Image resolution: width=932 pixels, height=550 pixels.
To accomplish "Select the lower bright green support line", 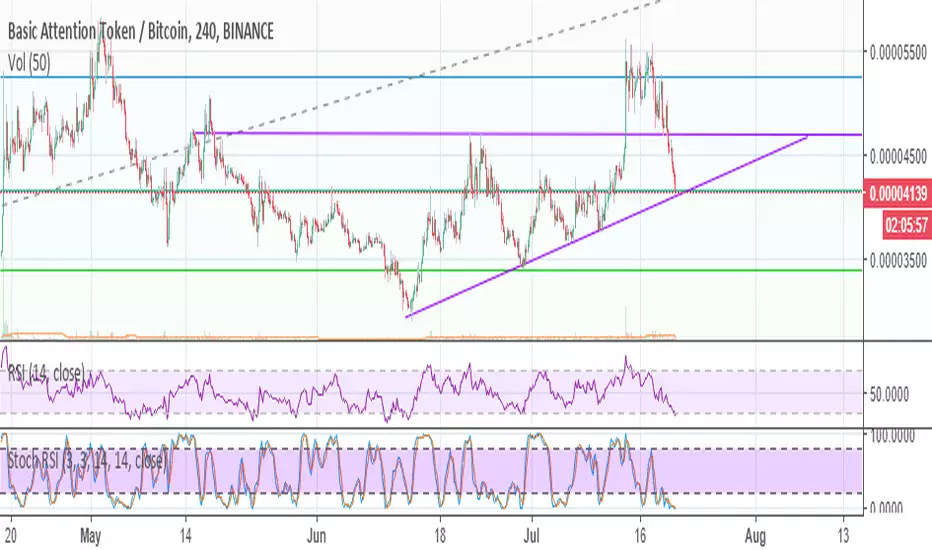I will point(431,270).
